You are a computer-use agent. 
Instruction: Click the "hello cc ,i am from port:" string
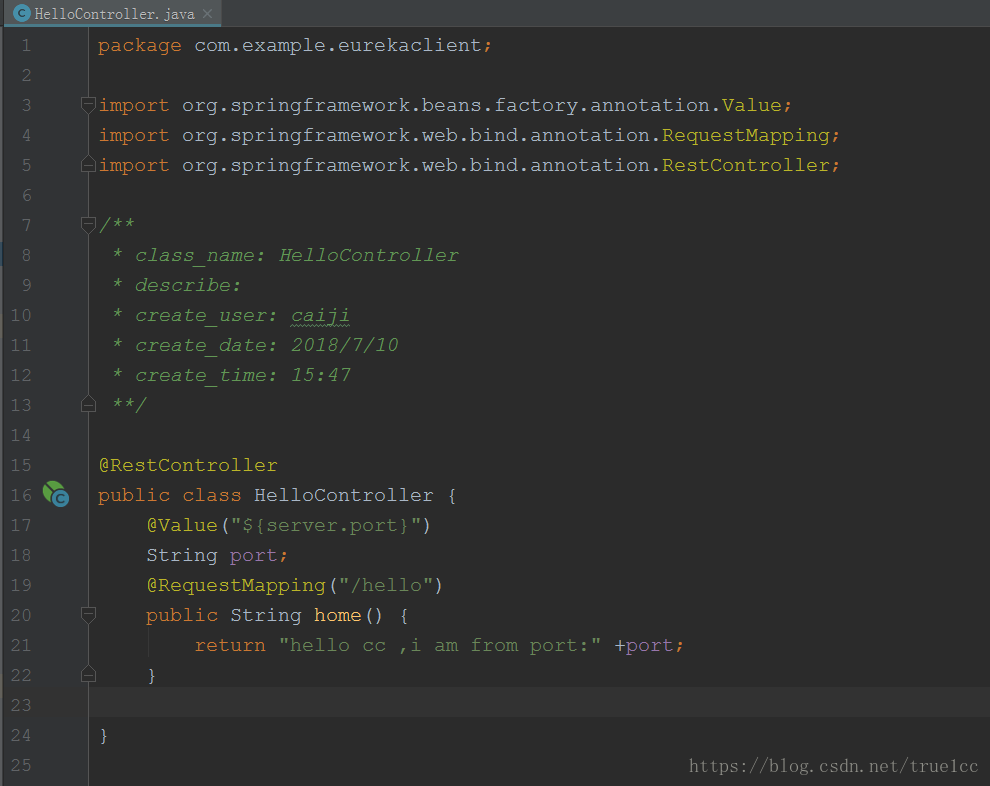pyautogui.click(x=439, y=645)
